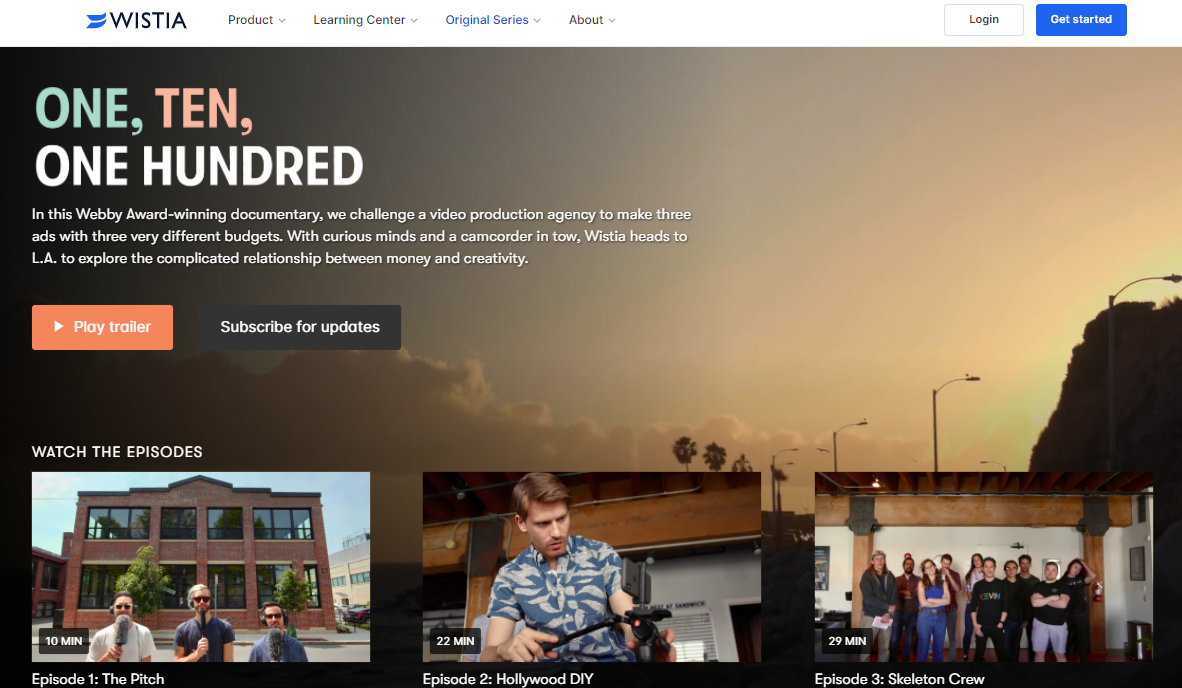1182x688 pixels.
Task: Click Subscribe for updates button
Action: pos(300,327)
